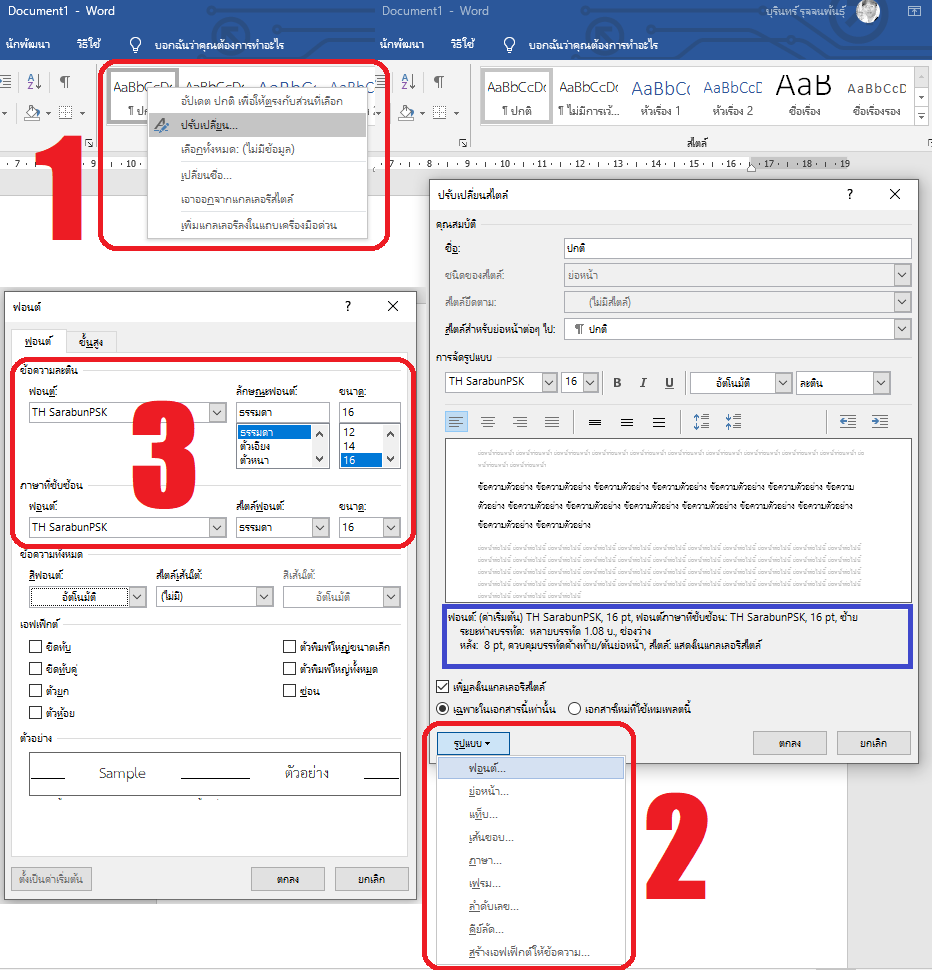Click the decrease indent icon

click(848, 422)
